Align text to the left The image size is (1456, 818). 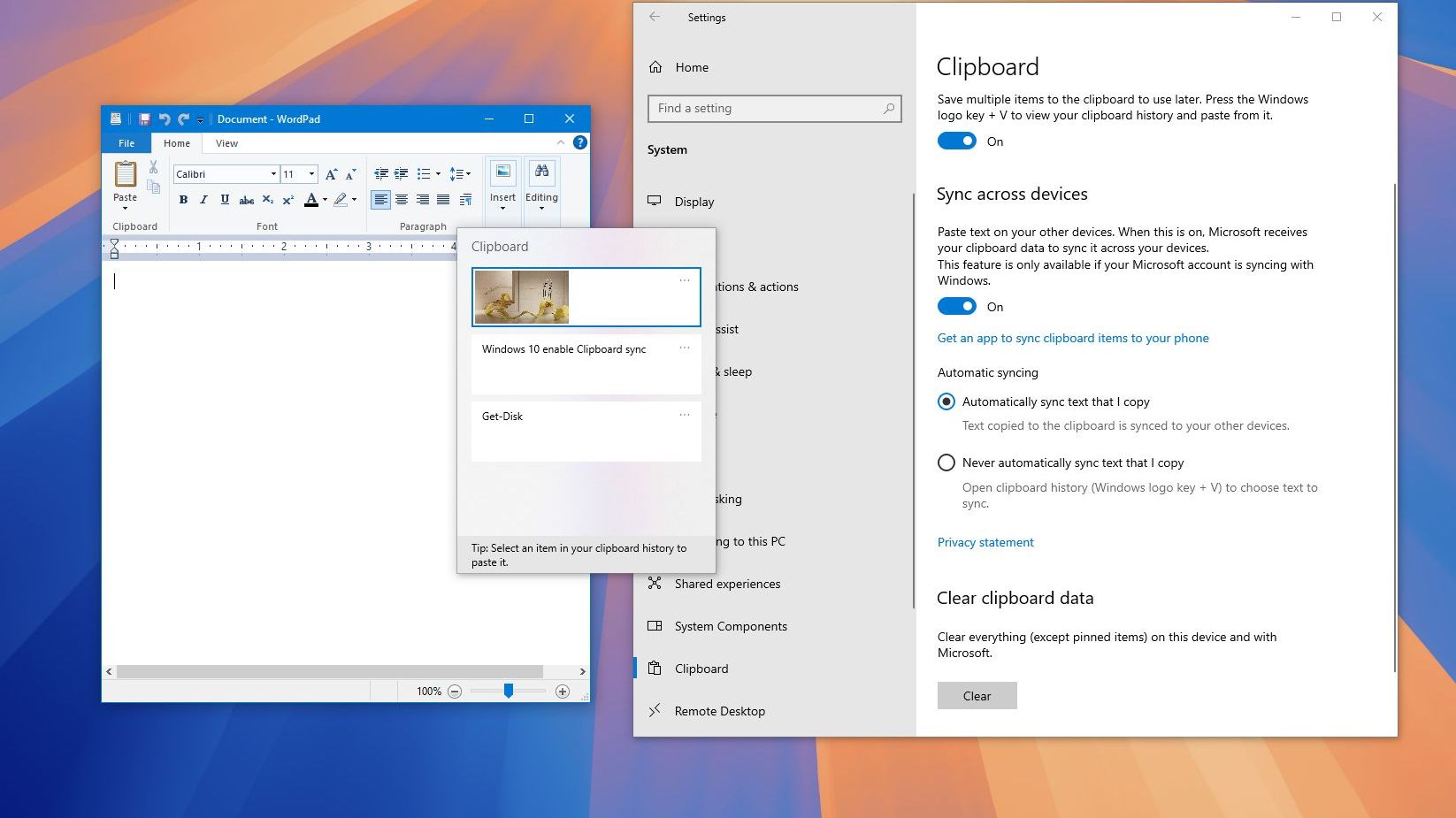pyautogui.click(x=380, y=200)
